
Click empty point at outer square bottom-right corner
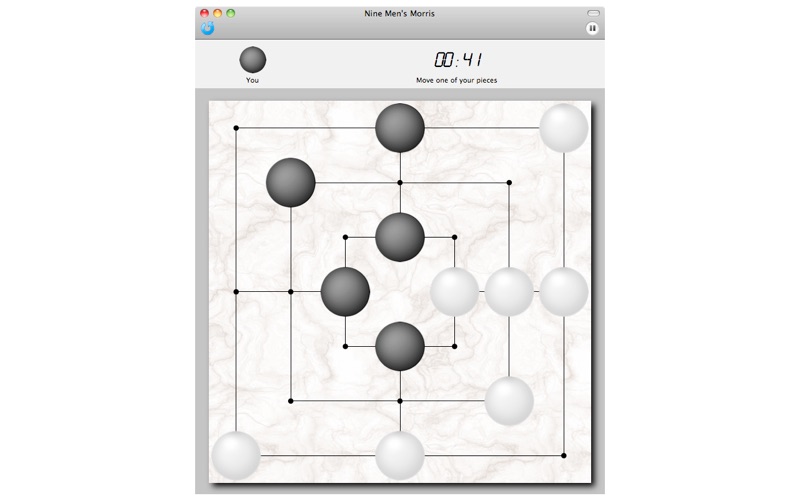564,456
